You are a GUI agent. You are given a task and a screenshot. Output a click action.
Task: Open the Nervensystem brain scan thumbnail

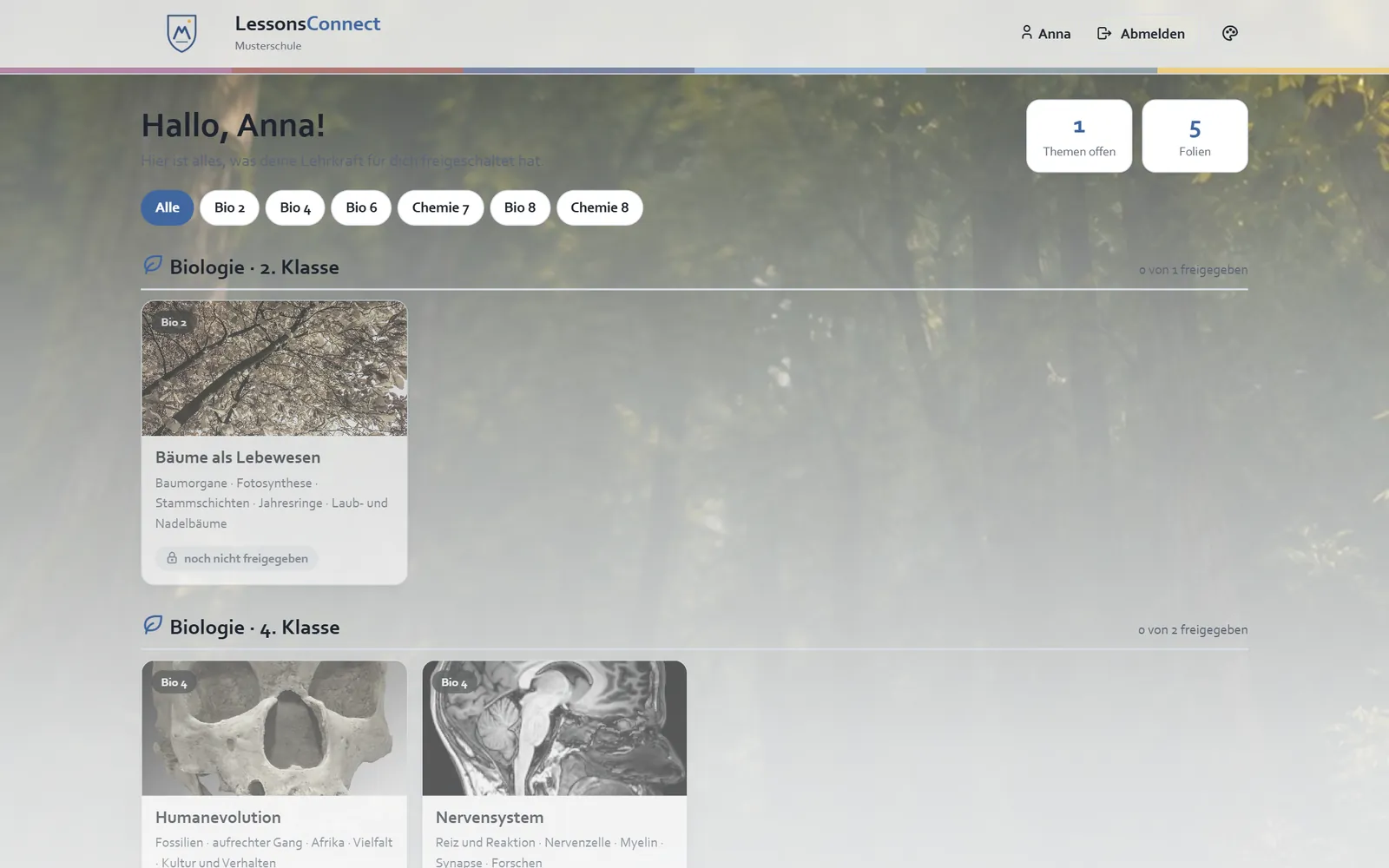pos(555,728)
